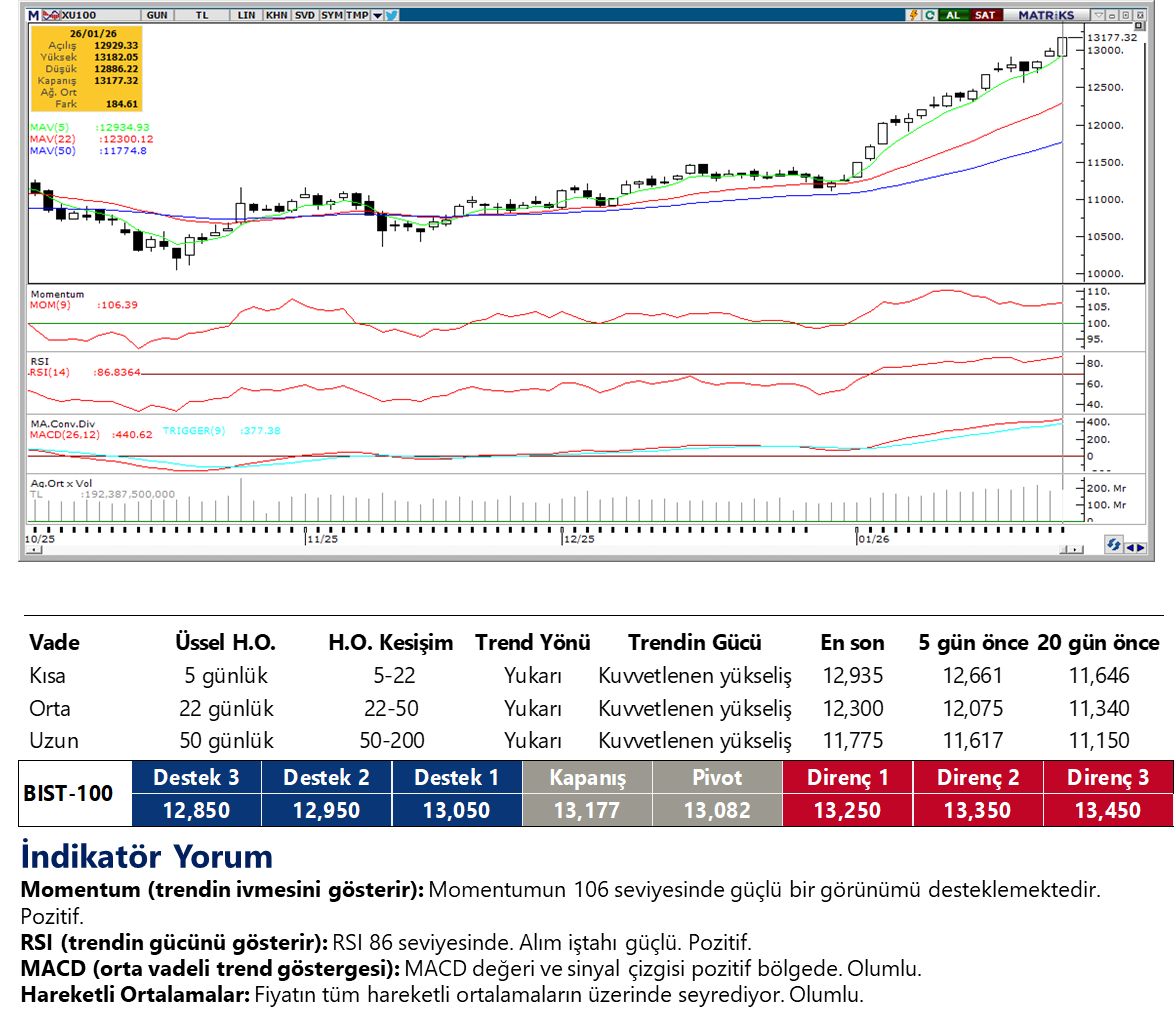Screen dimensions: 1175x1020
Task: Toggle the SVD option in toolbar
Action: point(304,15)
